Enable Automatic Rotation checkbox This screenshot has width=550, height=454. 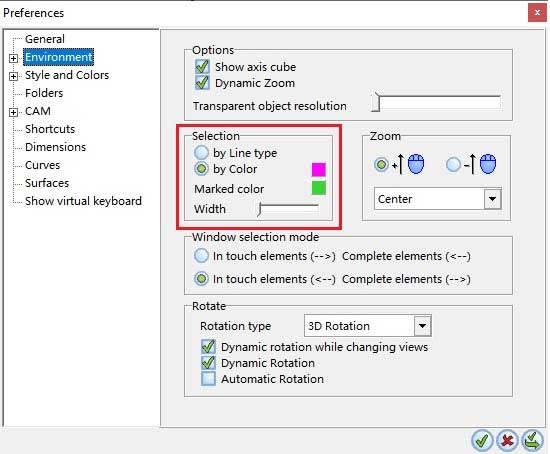coord(208,379)
